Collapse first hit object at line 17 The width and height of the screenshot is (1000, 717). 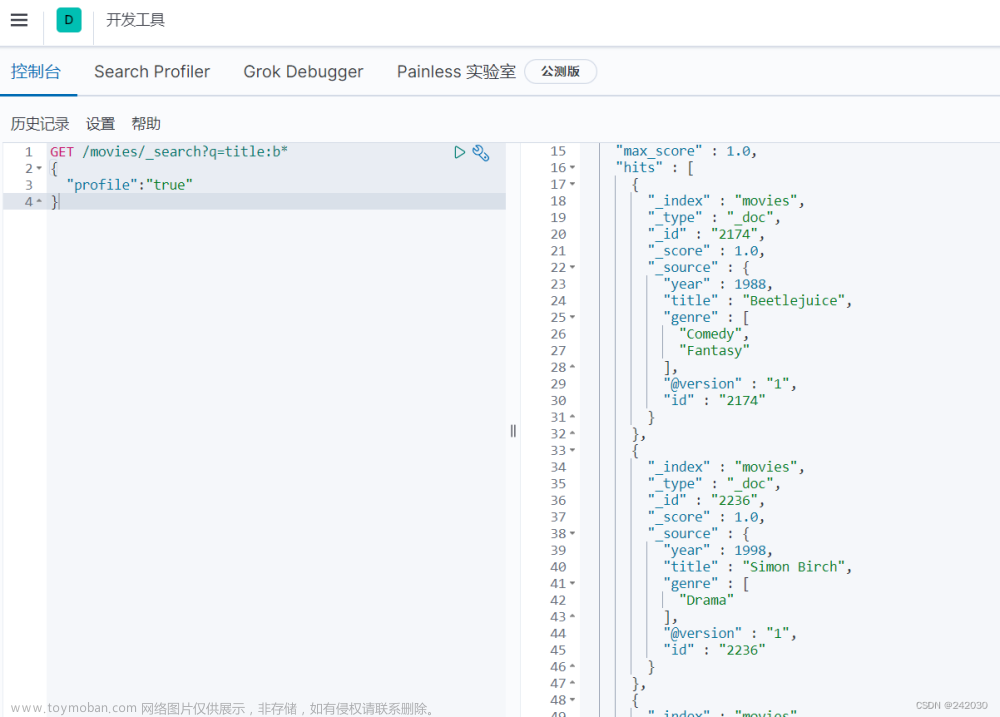[x=573, y=184]
